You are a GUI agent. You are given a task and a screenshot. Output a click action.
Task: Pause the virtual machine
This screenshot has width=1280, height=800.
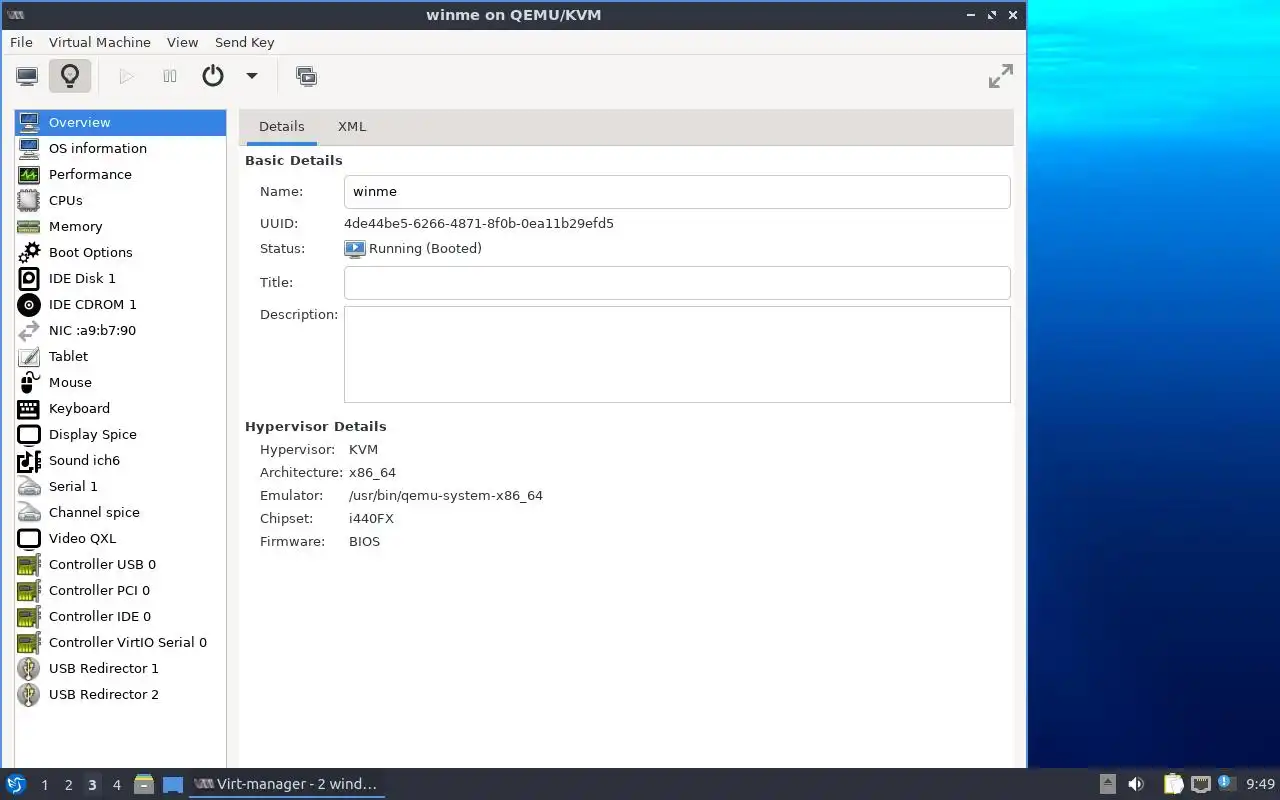pos(170,76)
